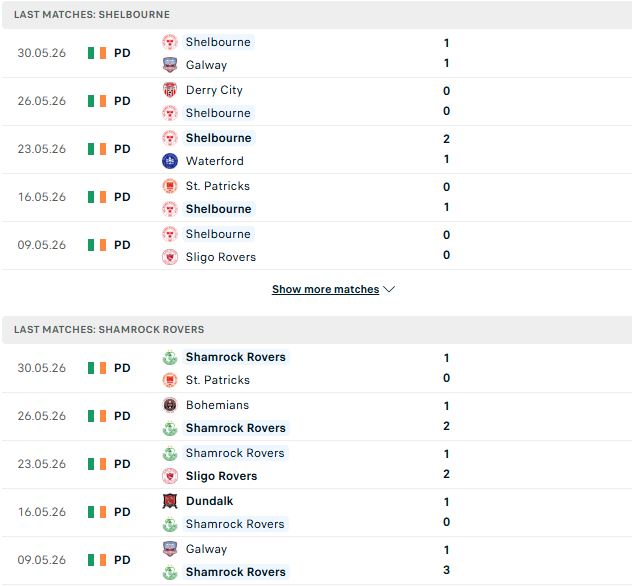This screenshot has width=632, height=586.
Task: Click Shamrock Rovers name in Dundalk match
Action: click(x=235, y=524)
